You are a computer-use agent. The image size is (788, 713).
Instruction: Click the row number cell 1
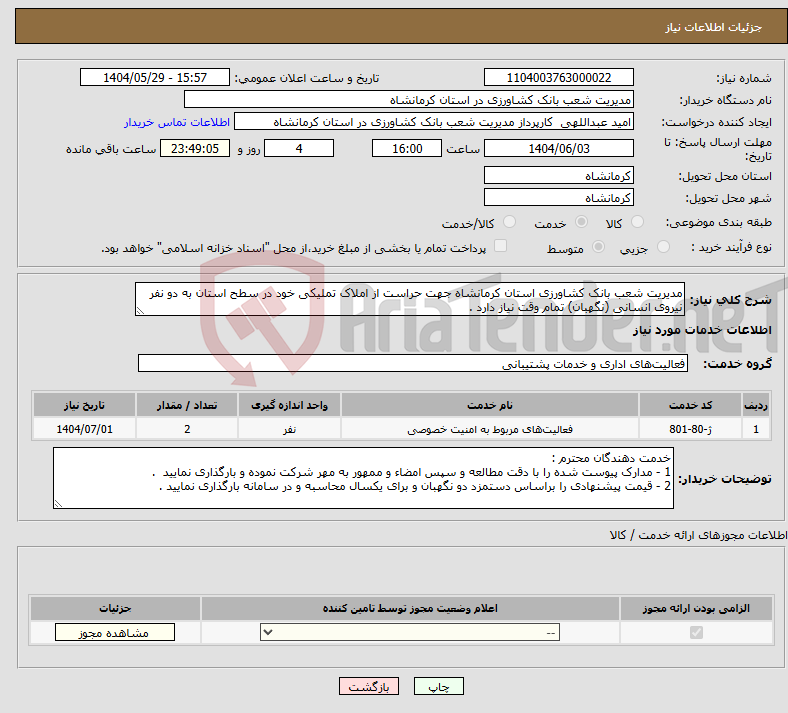click(756, 429)
